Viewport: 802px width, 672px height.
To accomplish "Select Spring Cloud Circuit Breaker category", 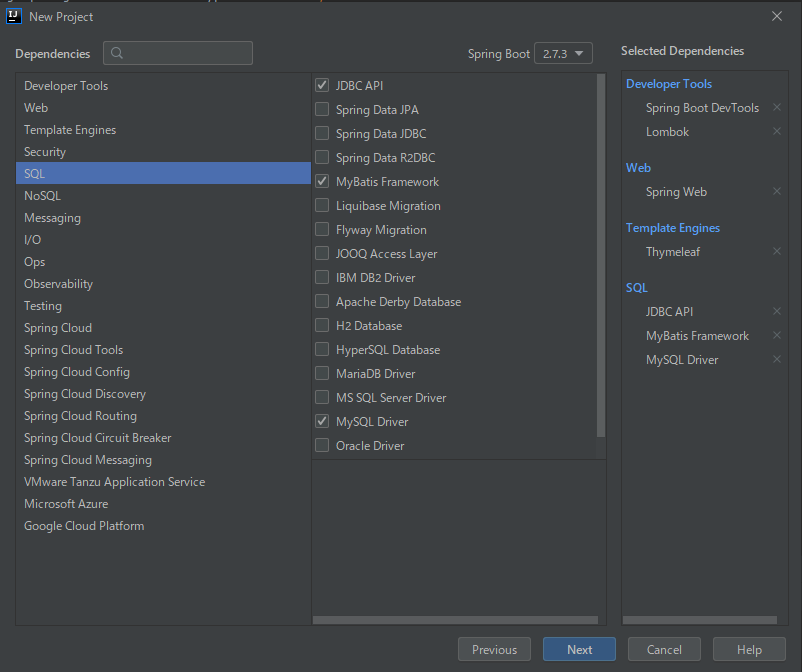I will pyautogui.click(x=163, y=437).
